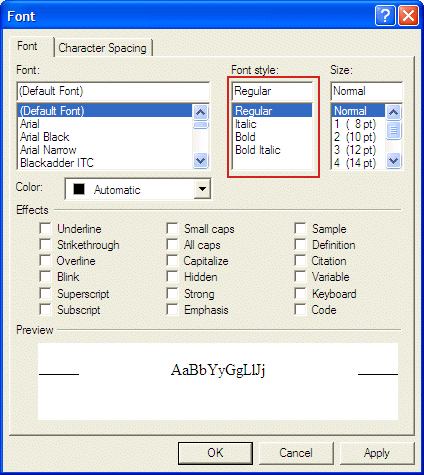This screenshot has height=475, width=424.
Task: Enable the Underline checkbox
Action: 45,229
